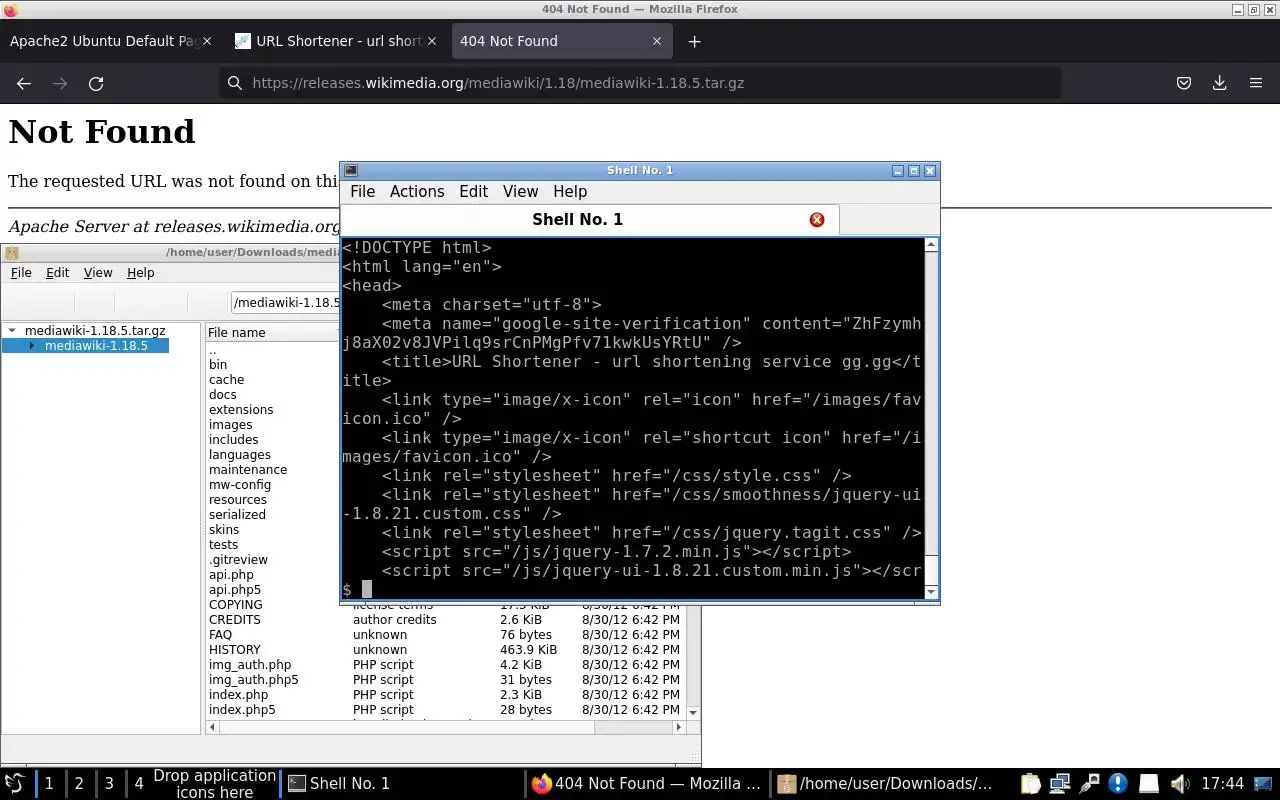1280x800 pixels.
Task: Click the search magnifier icon in the URL bar
Action: (x=235, y=83)
